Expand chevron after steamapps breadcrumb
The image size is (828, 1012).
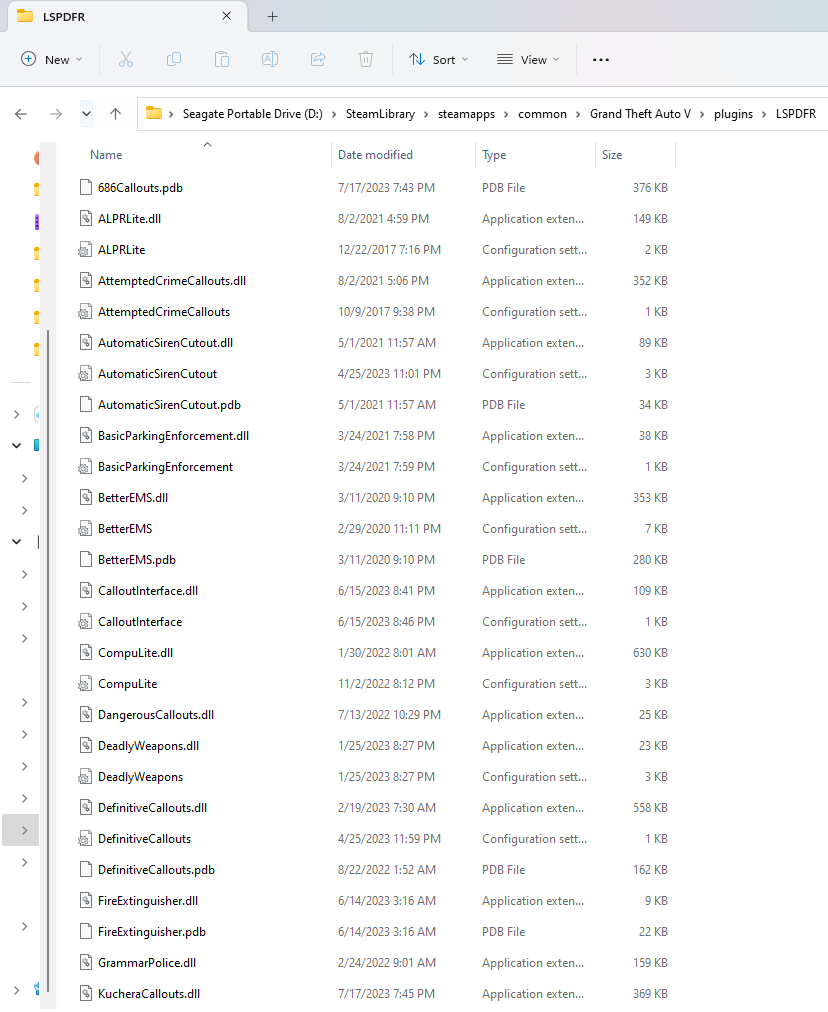506,114
